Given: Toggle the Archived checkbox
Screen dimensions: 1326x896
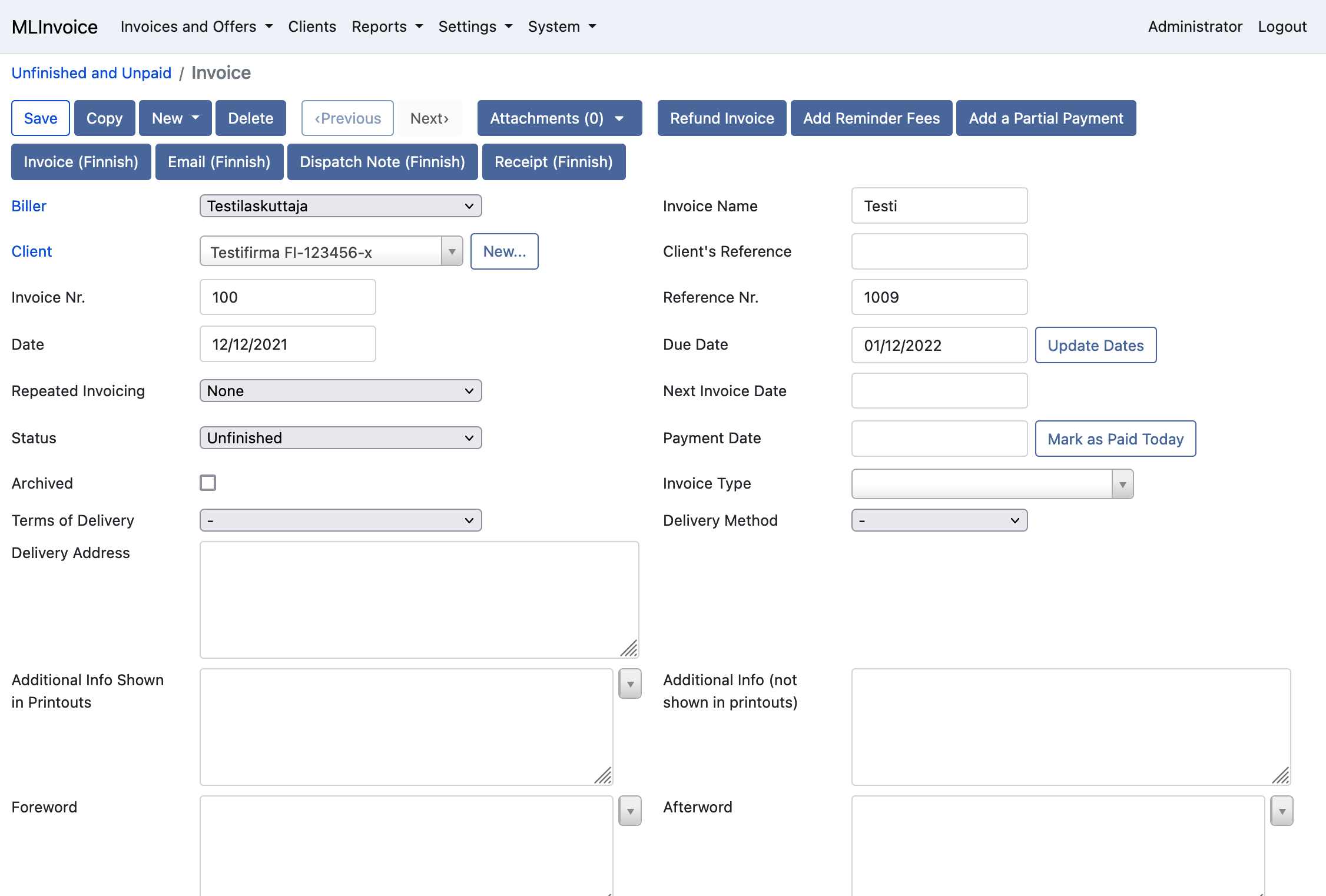Looking at the screenshot, I should pos(208,483).
